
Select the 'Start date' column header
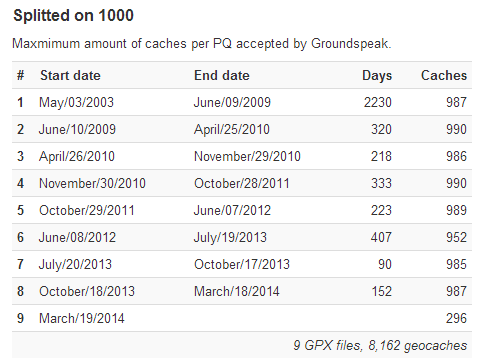pos(70,75)
